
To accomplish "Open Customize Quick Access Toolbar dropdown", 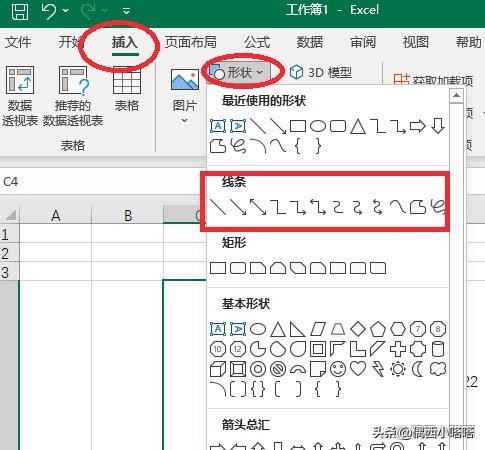I will pos(126,11).
